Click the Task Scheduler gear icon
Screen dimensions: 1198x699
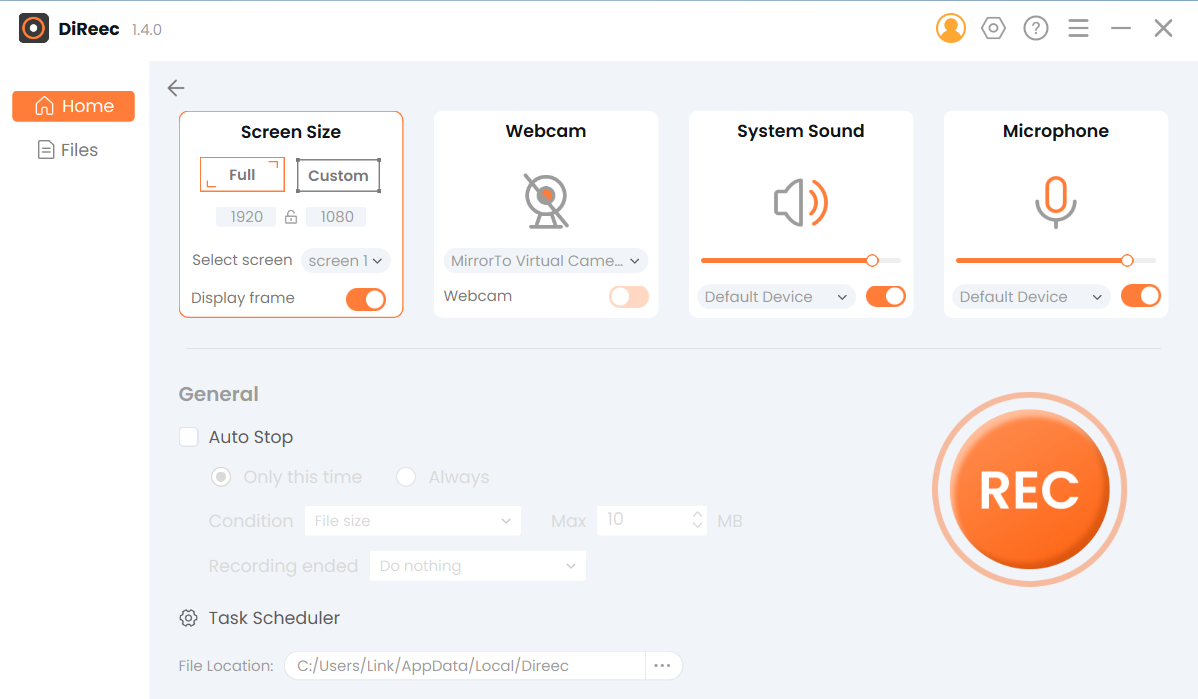(x=188, y=617)
